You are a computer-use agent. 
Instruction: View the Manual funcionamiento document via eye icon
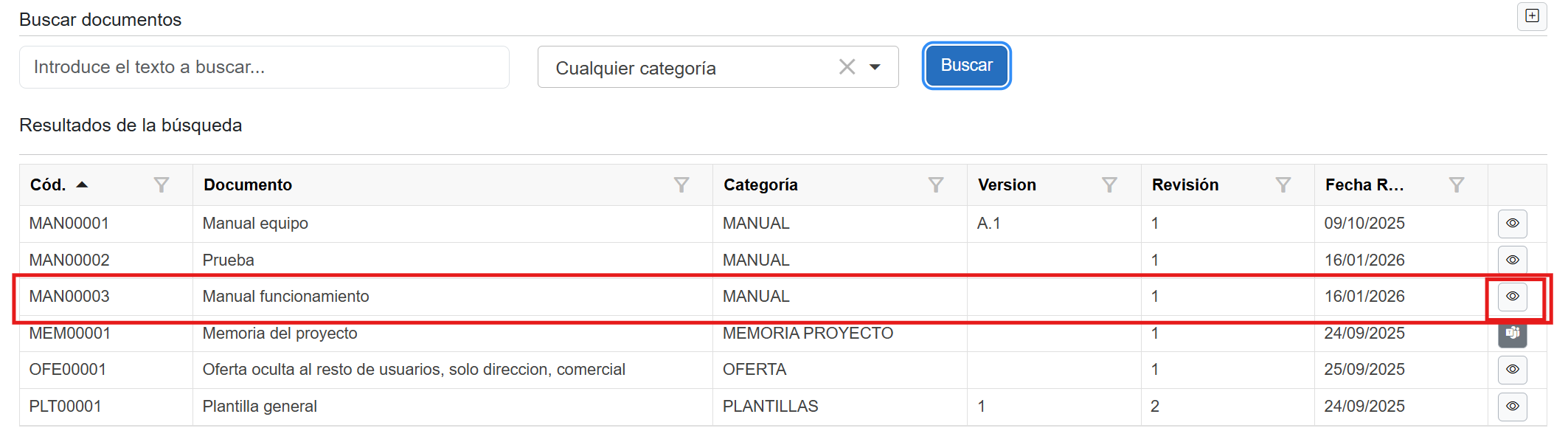[x=1512, y=297]
